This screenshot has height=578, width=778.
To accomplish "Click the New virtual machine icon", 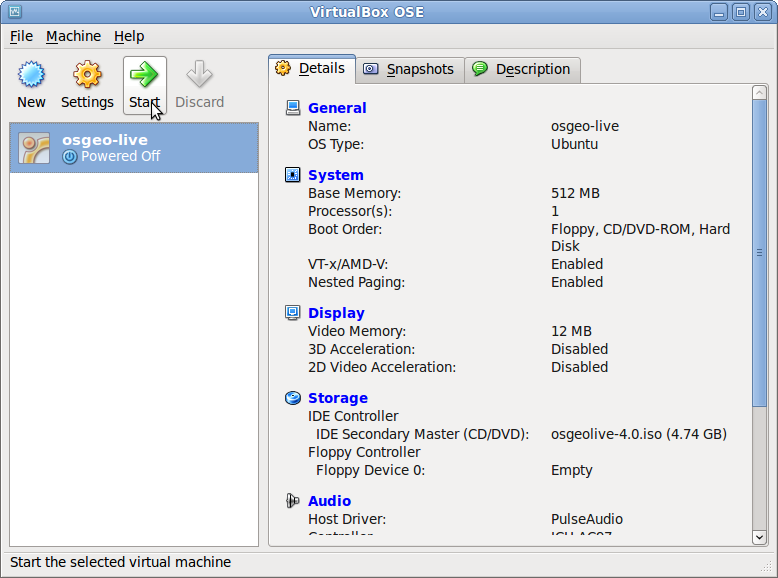I will click(x=31, y=75).
